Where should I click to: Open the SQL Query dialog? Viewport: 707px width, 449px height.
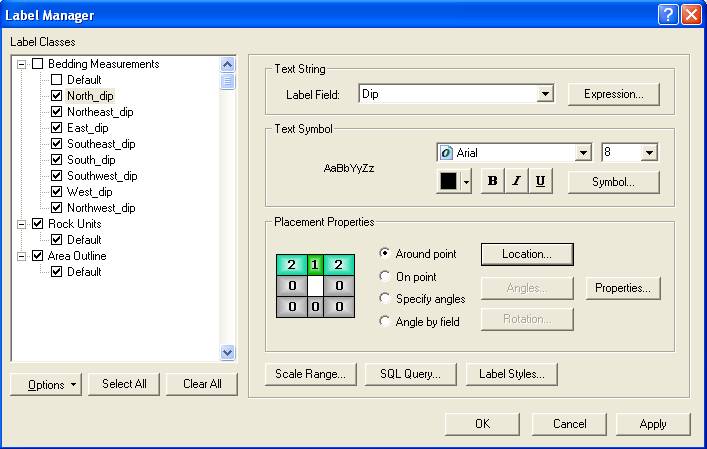[x=410, y=374]
